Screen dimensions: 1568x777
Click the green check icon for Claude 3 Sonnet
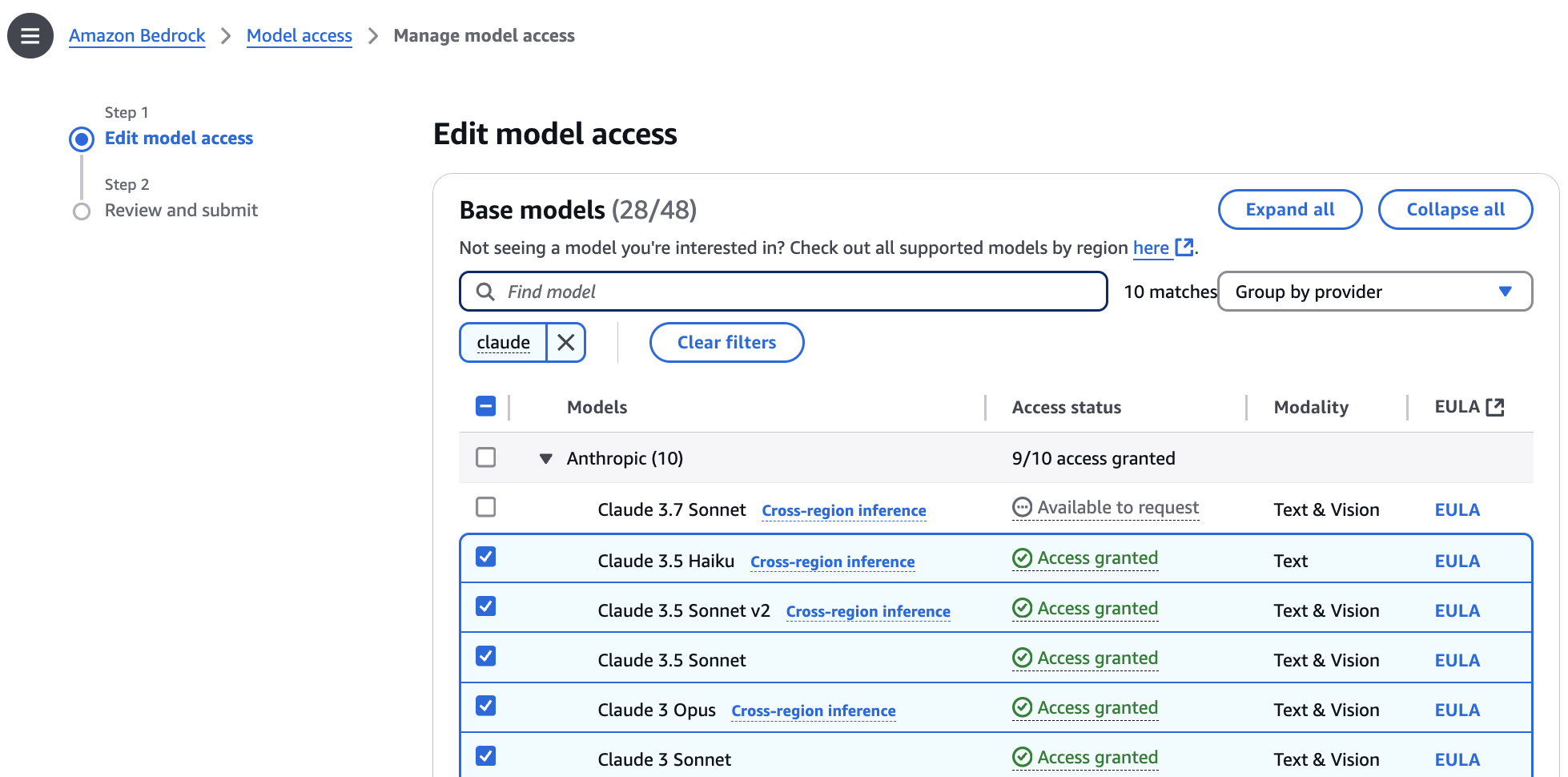click(x=1022, y=757)
